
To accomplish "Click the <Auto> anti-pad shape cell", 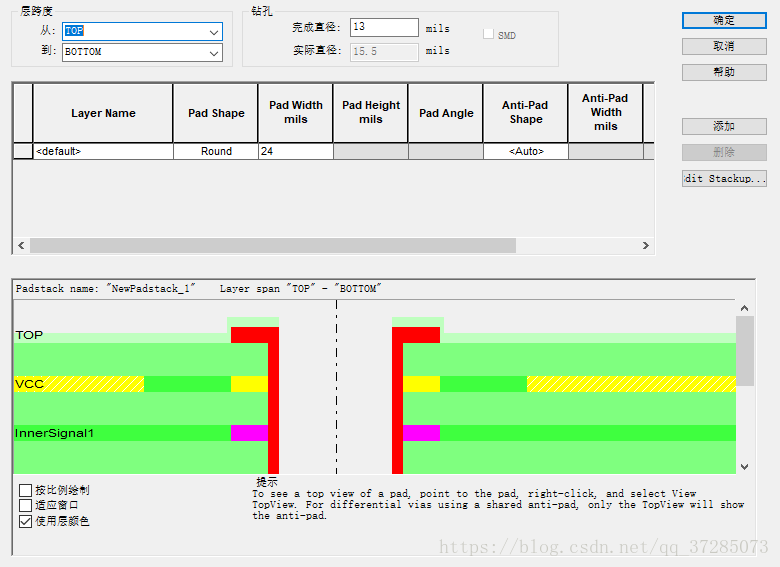I will click(526, 151).
